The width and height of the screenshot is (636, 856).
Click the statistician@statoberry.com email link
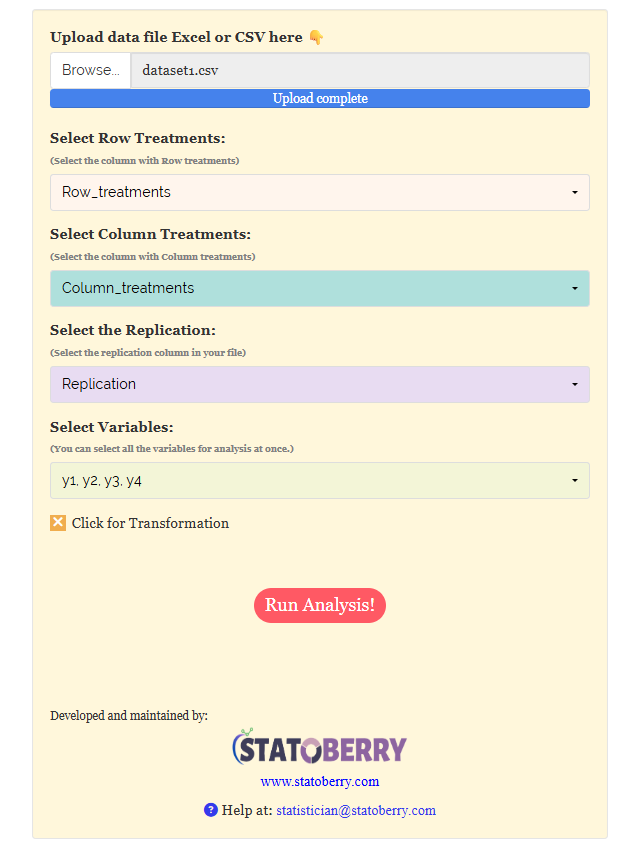[x=356, y=811]
